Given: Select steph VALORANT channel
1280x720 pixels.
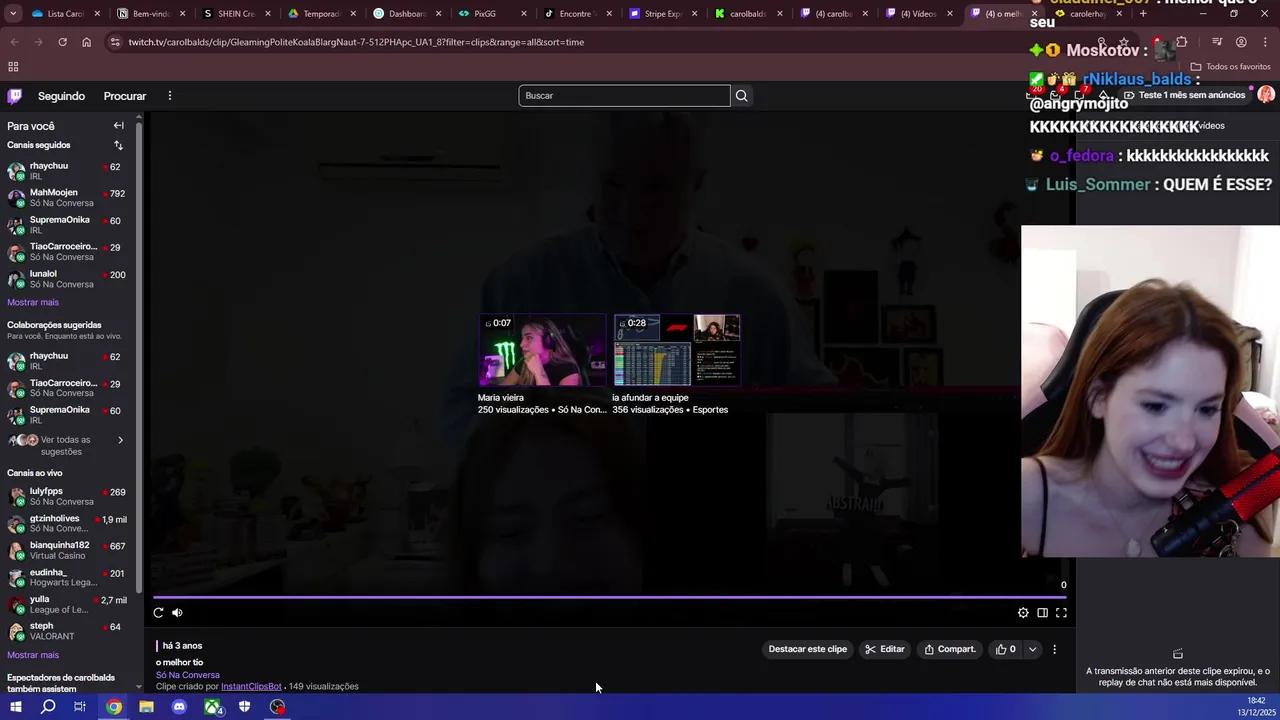Looking at the screenshot, I should pos(70,632).
